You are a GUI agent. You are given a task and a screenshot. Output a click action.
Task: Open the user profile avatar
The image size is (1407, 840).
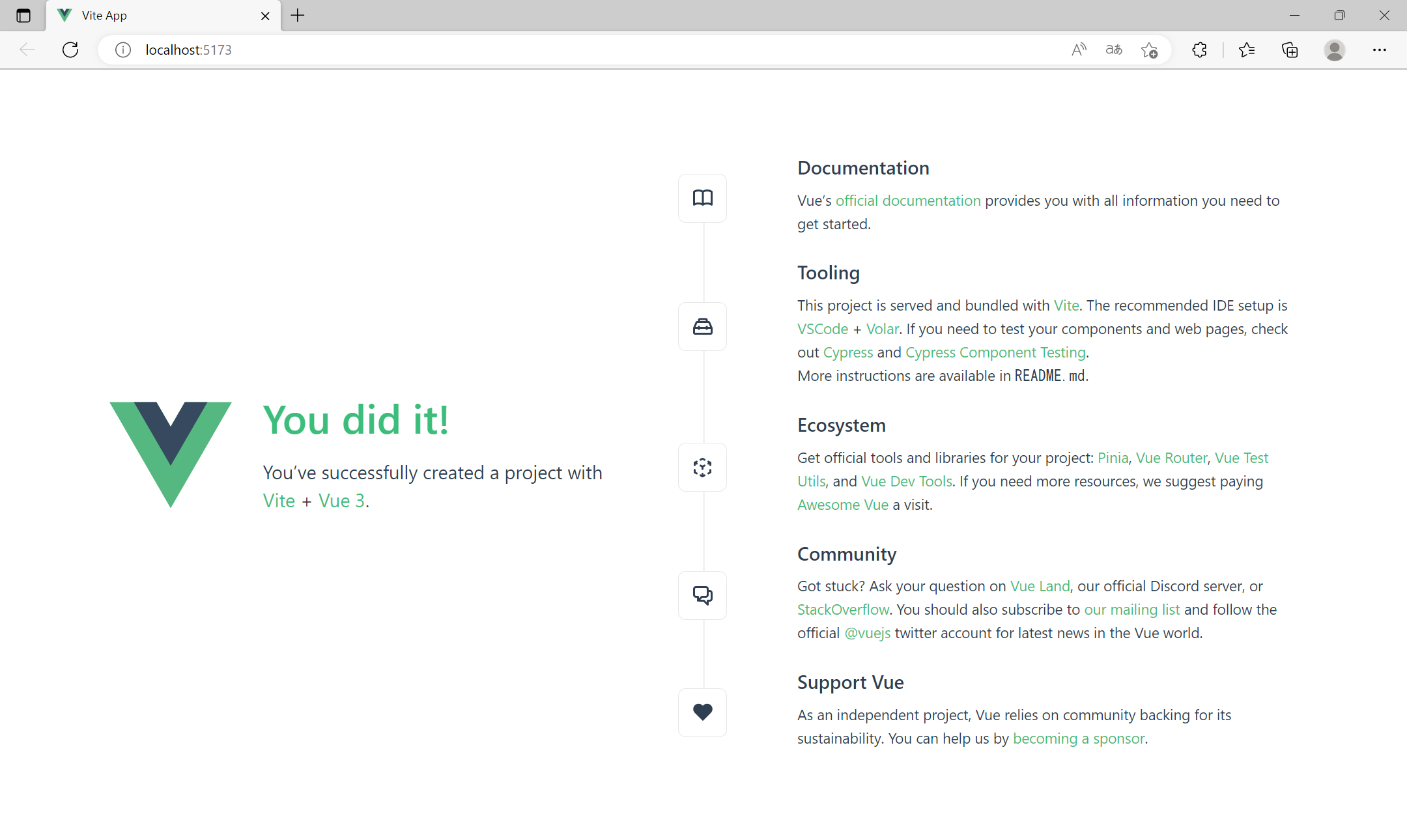1335,49
